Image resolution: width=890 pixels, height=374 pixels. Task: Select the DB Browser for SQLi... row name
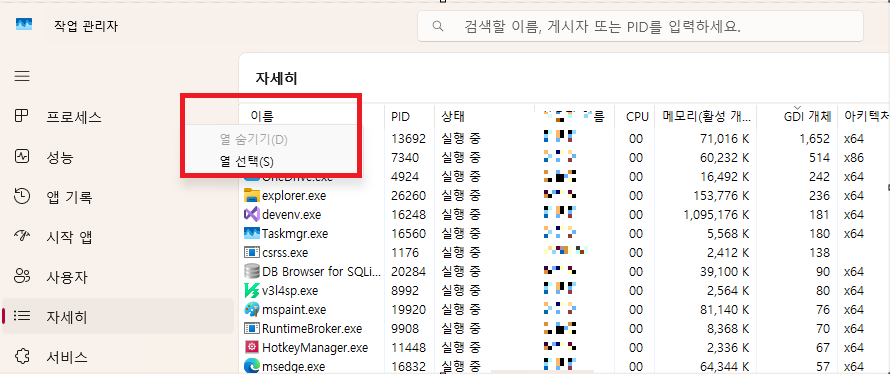[x=322, y=271]
